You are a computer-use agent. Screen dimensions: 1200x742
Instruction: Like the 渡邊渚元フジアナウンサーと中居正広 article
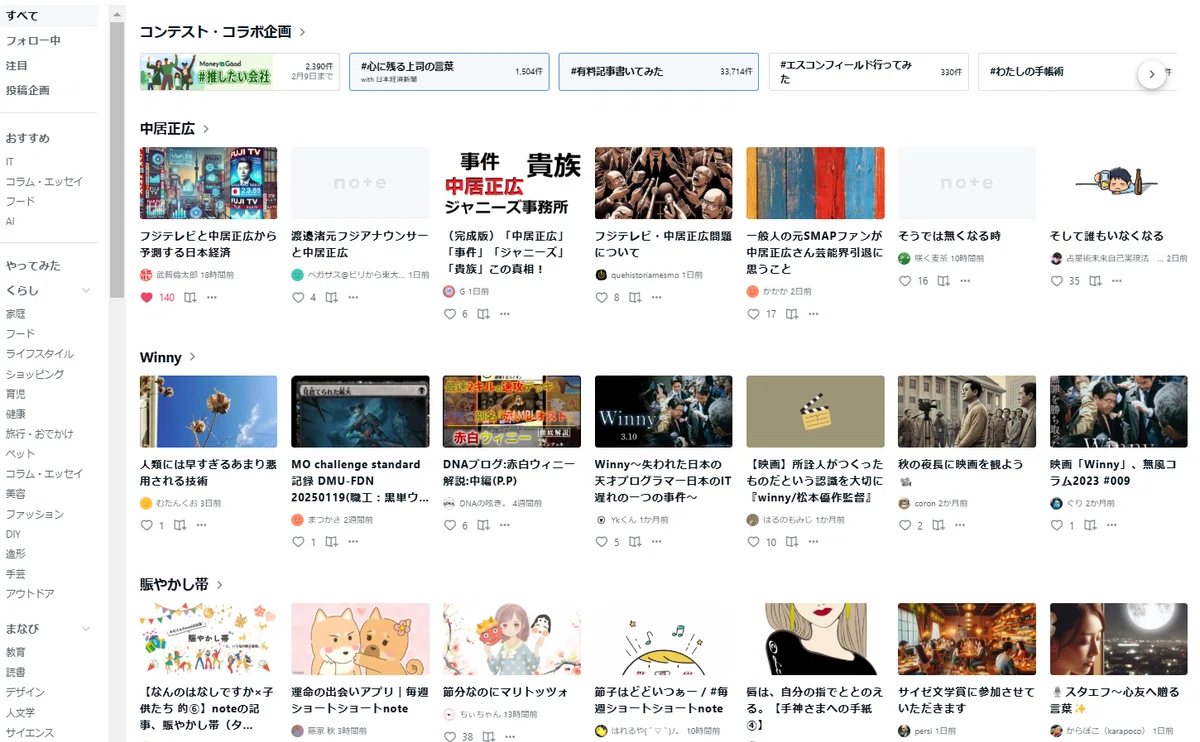(x=298, y=297)
